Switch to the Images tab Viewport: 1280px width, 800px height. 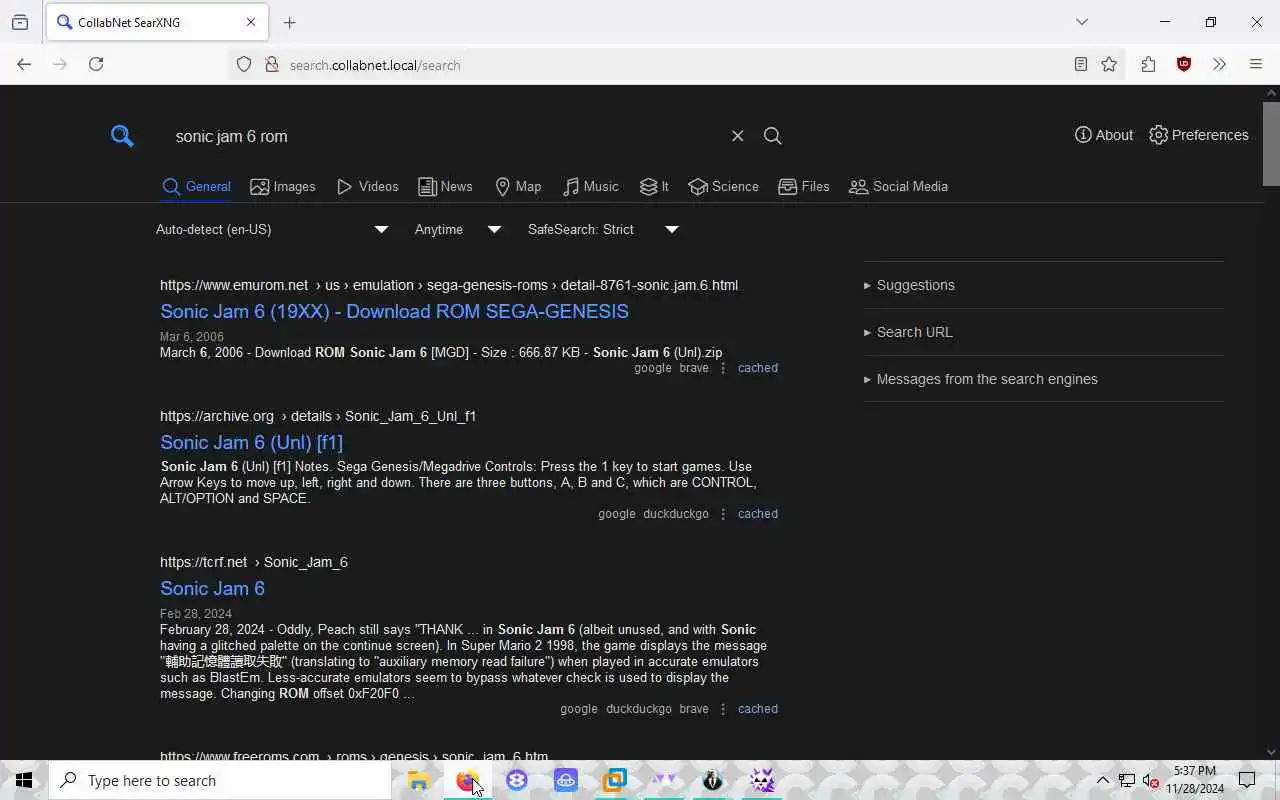[283, 186]
